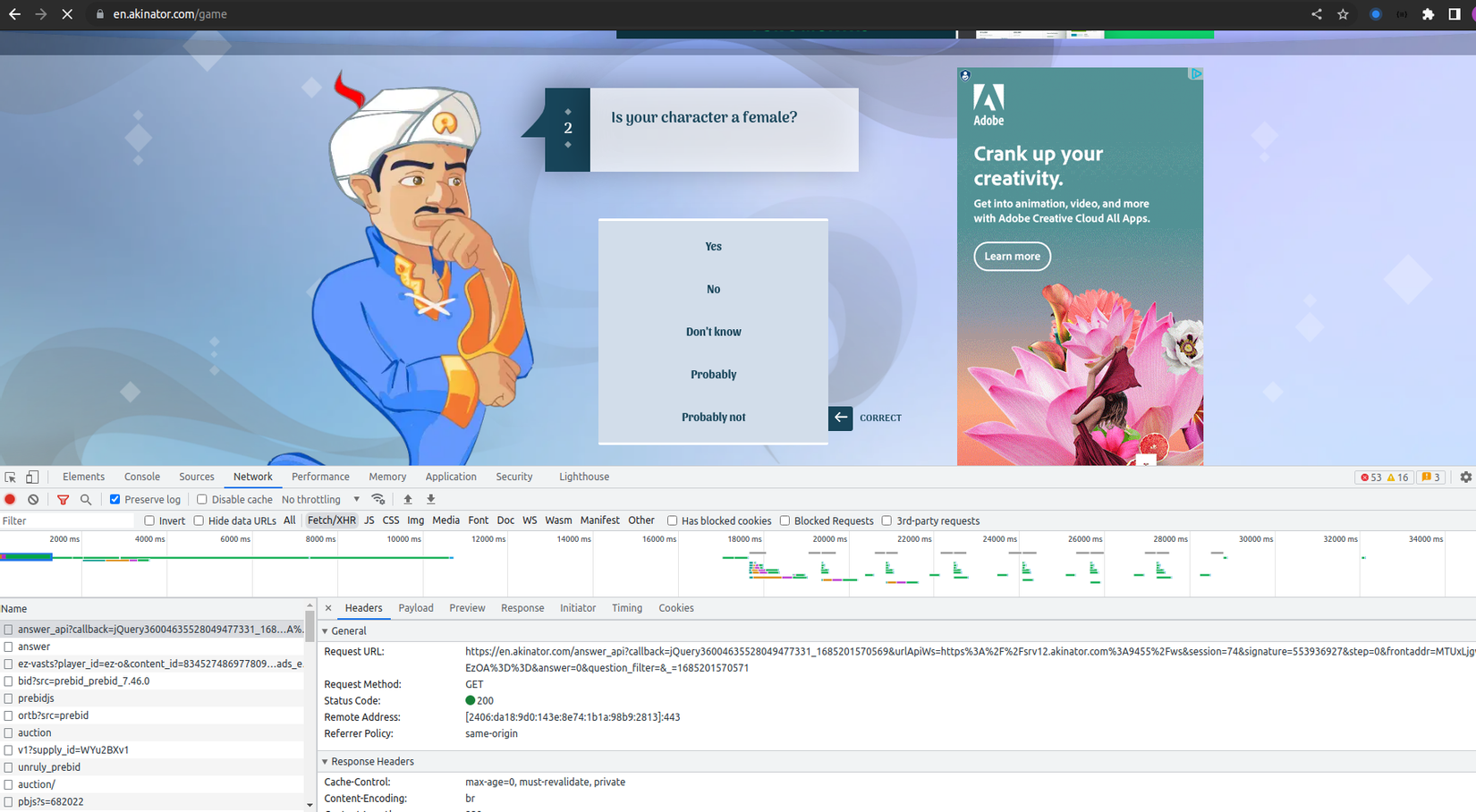Open the issues counter showing 3
The height and width of the screenshot is (812, 1476).
pos(1431,478)
